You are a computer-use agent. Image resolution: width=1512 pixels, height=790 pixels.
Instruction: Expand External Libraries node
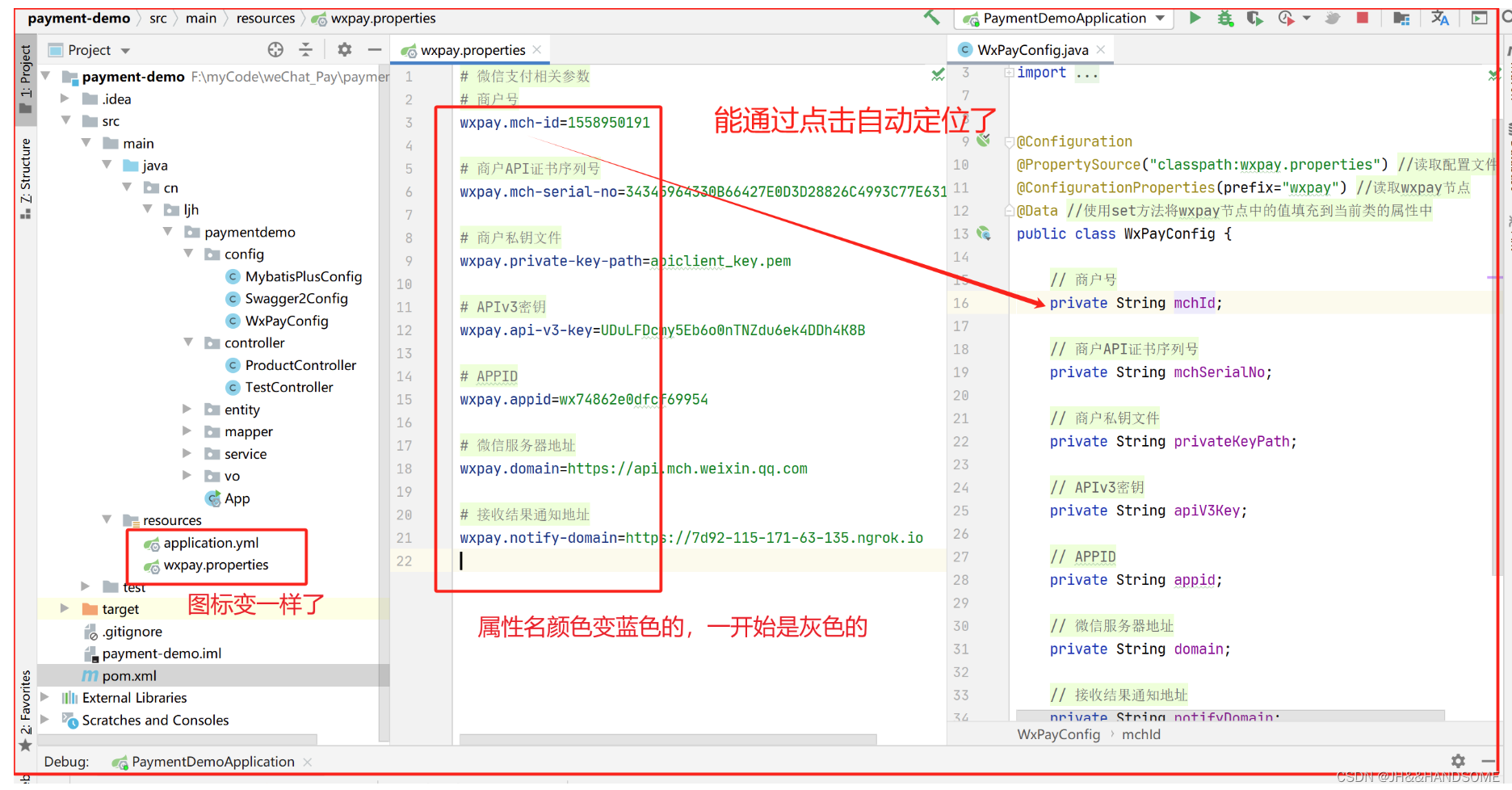44,697
